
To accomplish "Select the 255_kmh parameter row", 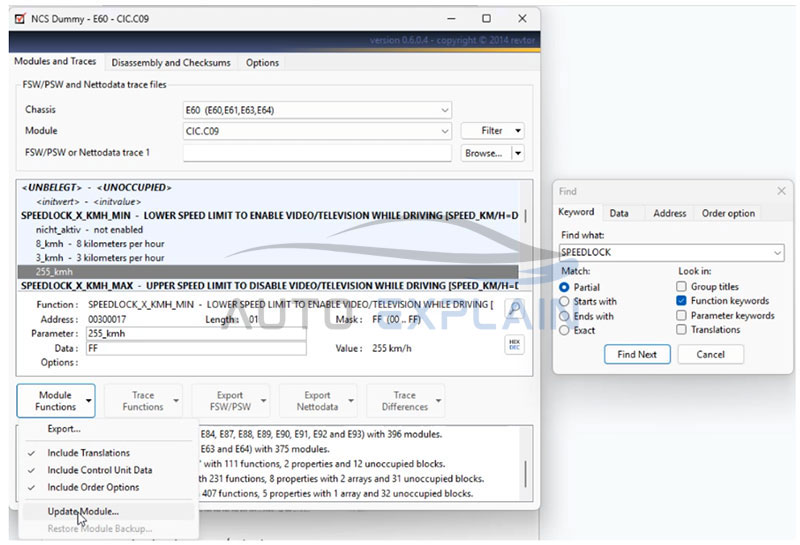I will click(x=268, y=272).
